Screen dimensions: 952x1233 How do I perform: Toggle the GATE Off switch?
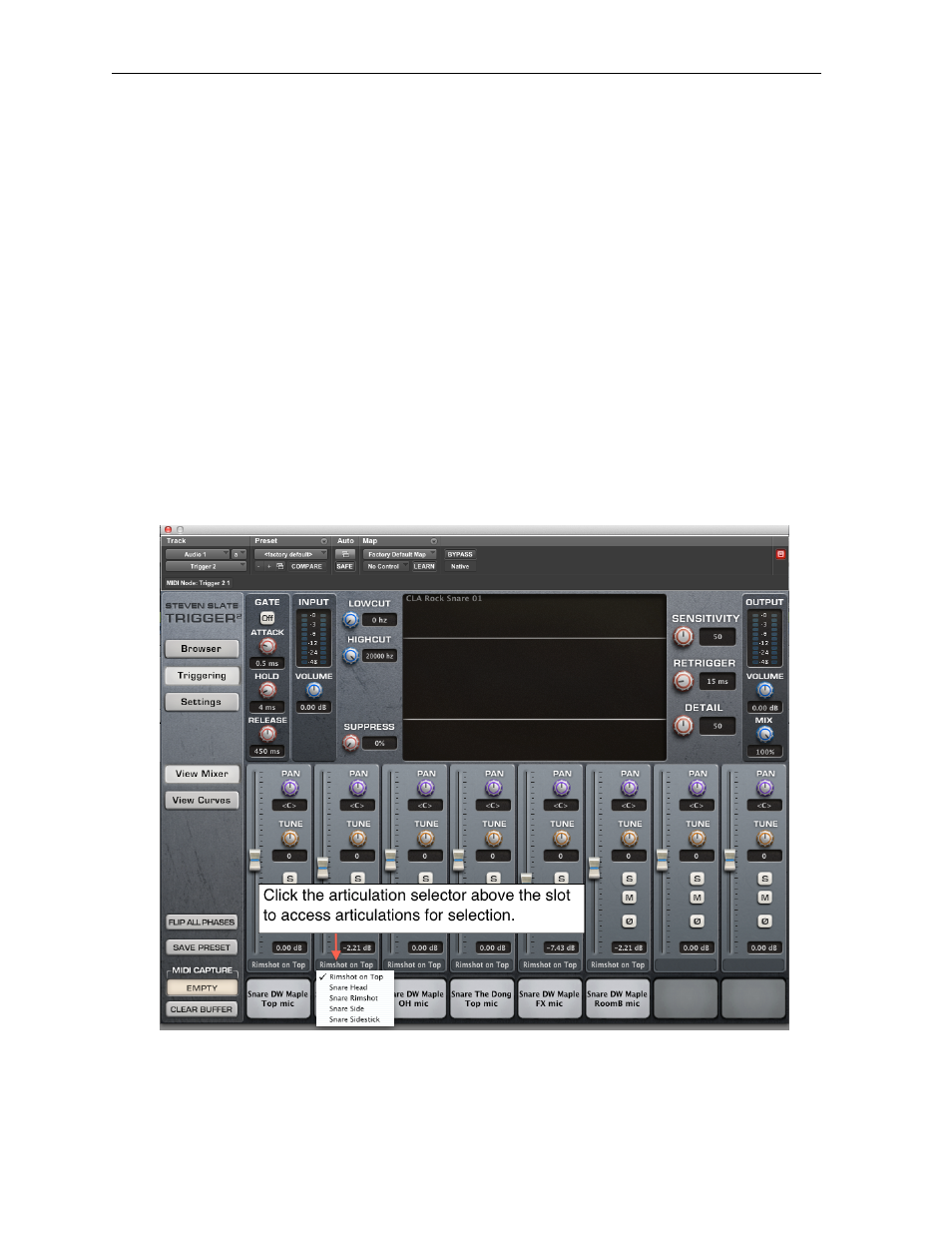267,618
